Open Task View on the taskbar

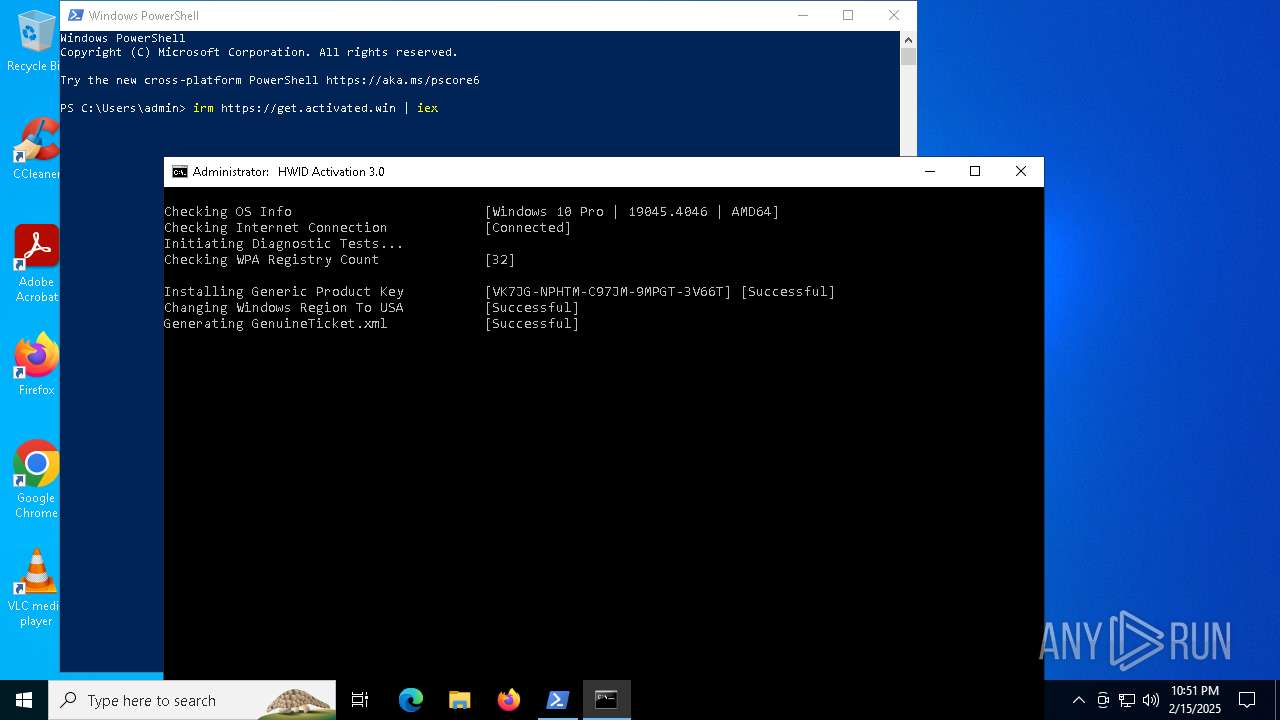coord(360,700)
